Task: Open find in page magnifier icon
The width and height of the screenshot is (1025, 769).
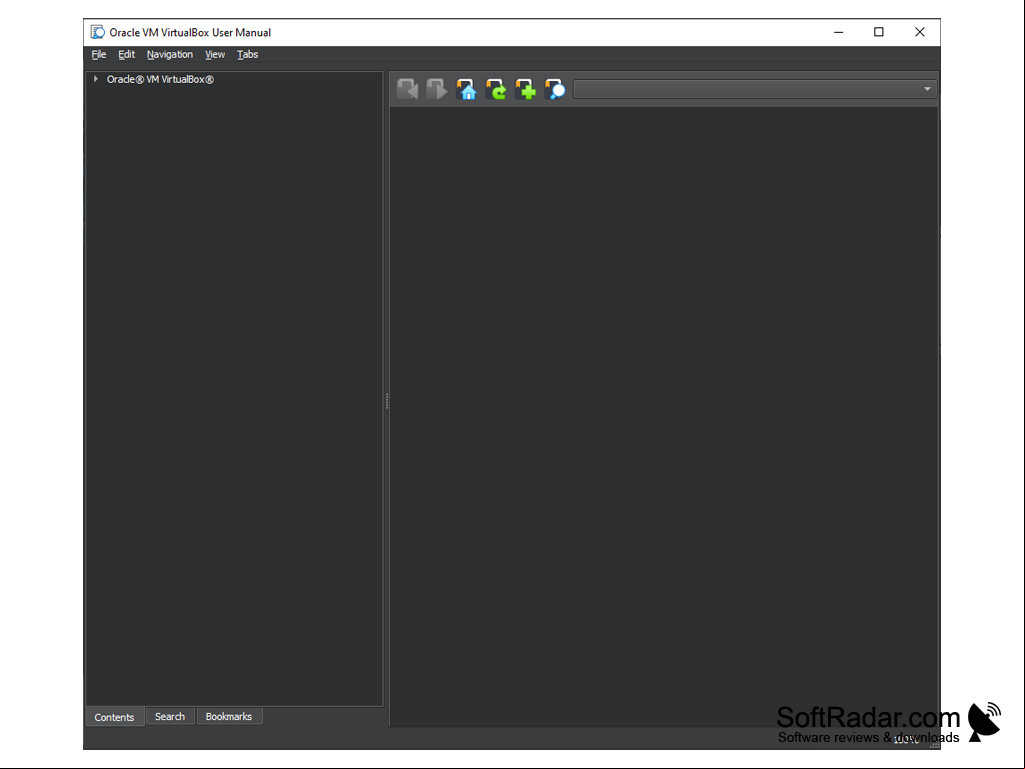Action: (x=554, y=89)
